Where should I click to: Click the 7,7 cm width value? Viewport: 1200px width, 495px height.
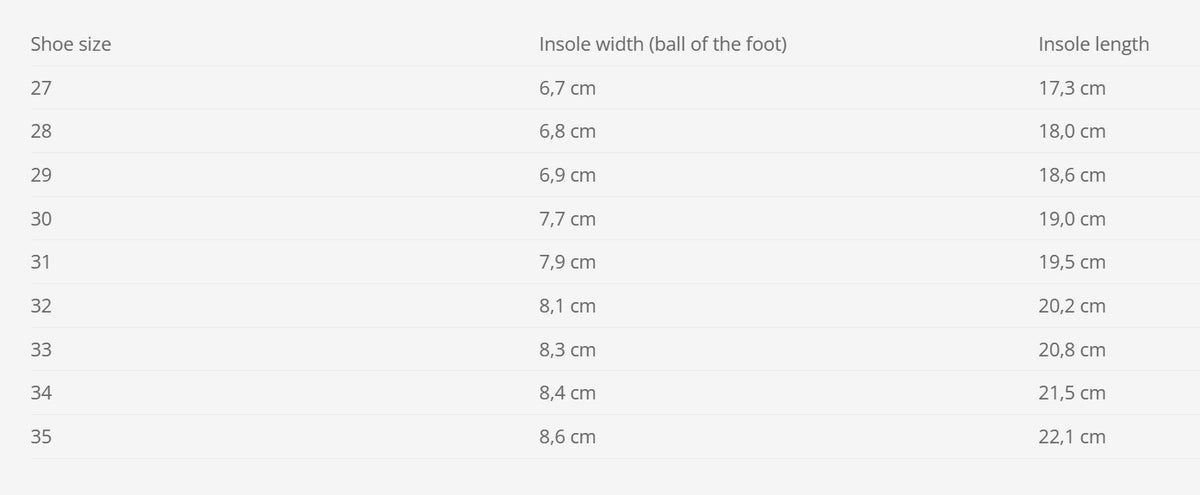(x=567, y=219)
